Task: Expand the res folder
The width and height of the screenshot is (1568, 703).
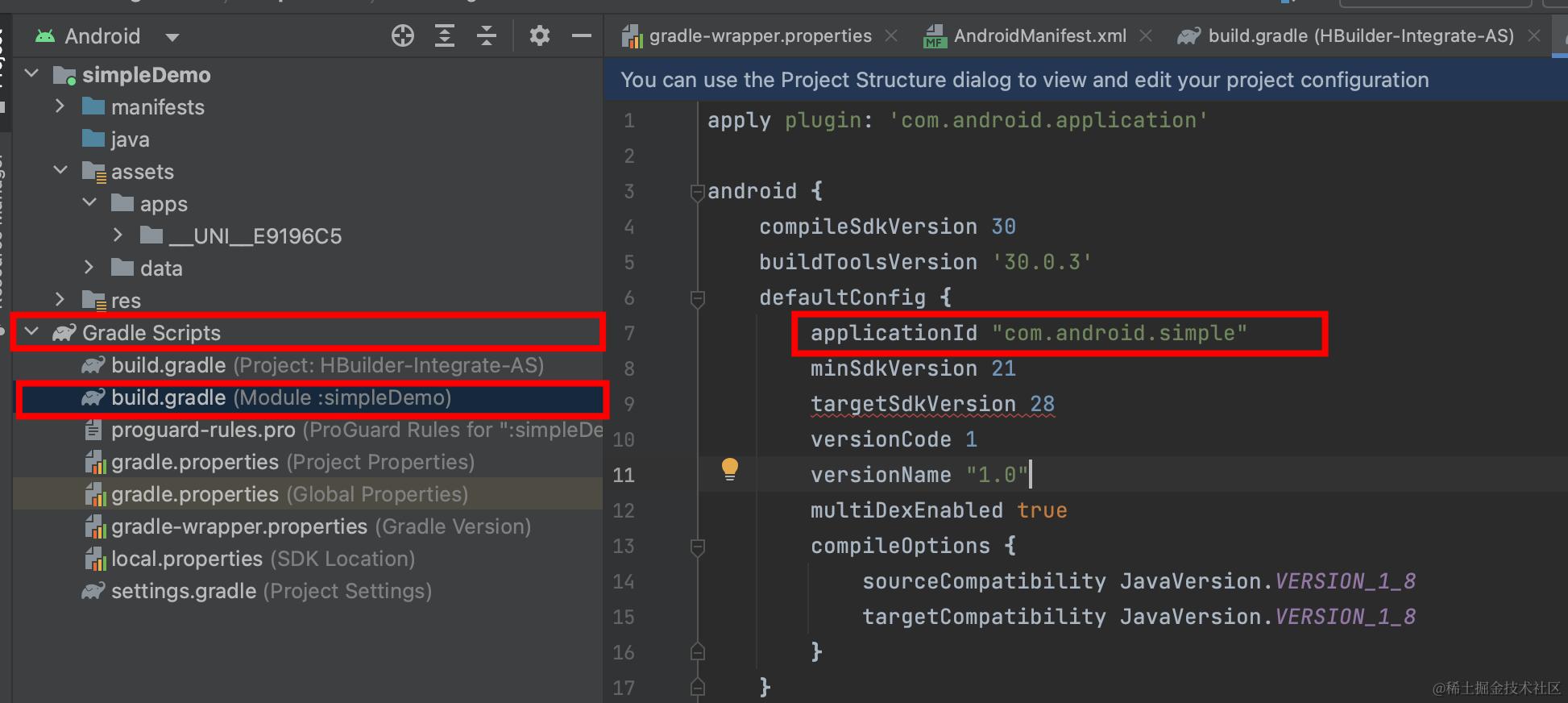Action: (x=60, y=299)
